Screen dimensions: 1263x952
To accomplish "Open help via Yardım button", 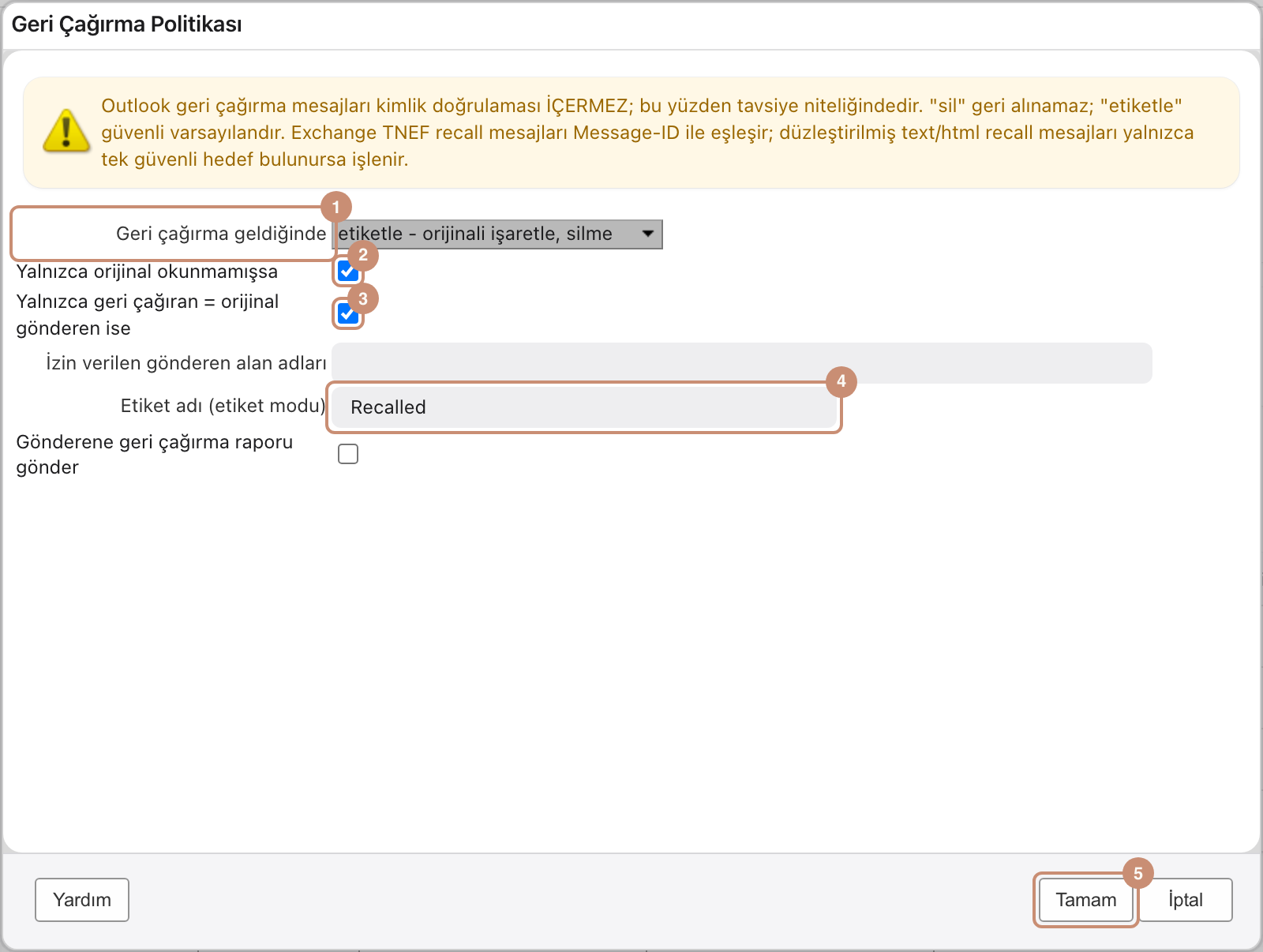I will pos(82,900).
